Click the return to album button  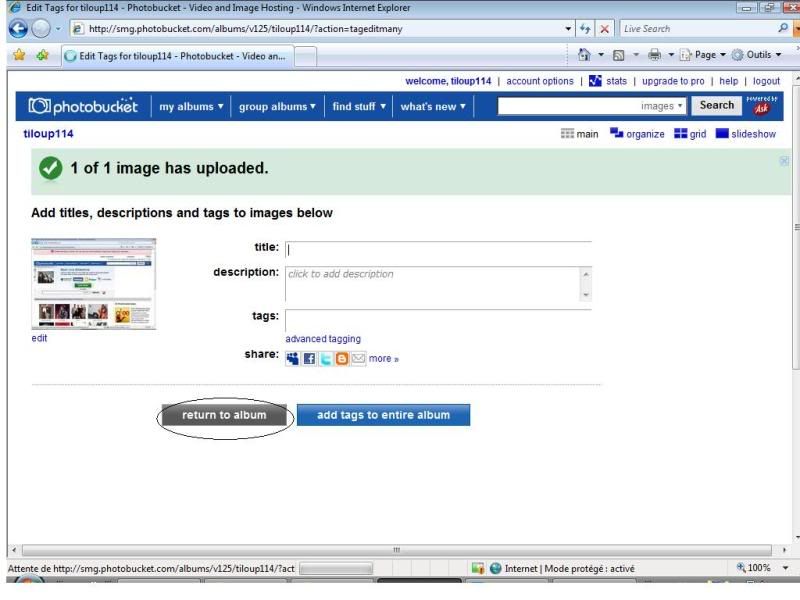pos(224,415)
